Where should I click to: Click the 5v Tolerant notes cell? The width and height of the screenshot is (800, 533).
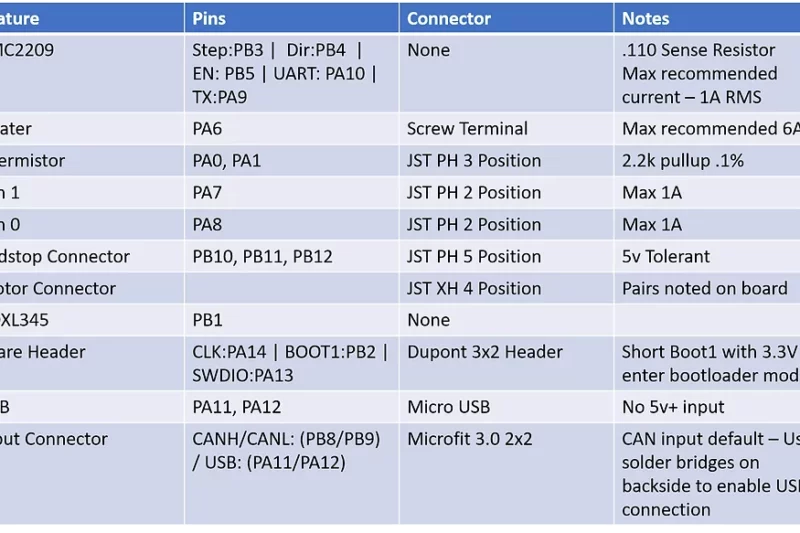point(666,256)
